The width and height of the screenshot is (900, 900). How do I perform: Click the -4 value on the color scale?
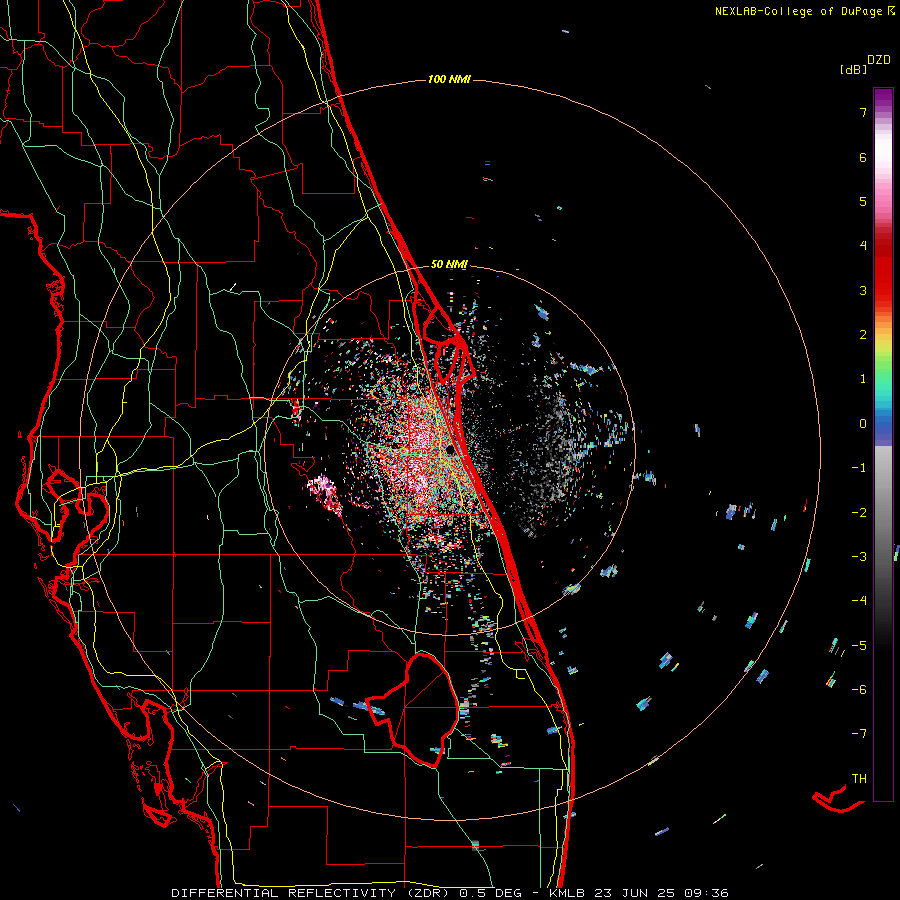point(859,600)
